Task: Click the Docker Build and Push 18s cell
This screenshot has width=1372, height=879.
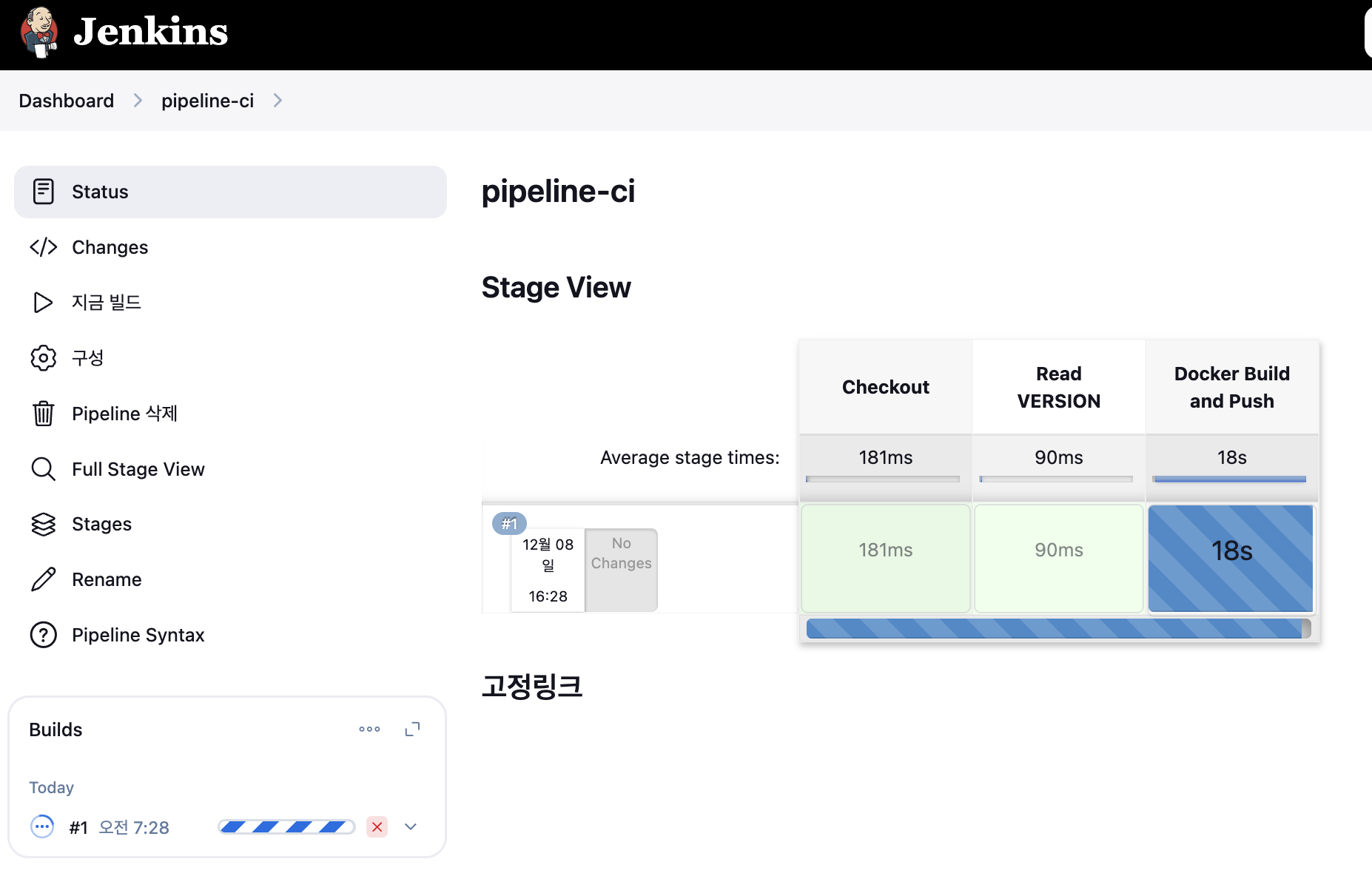Action: 1231,559
